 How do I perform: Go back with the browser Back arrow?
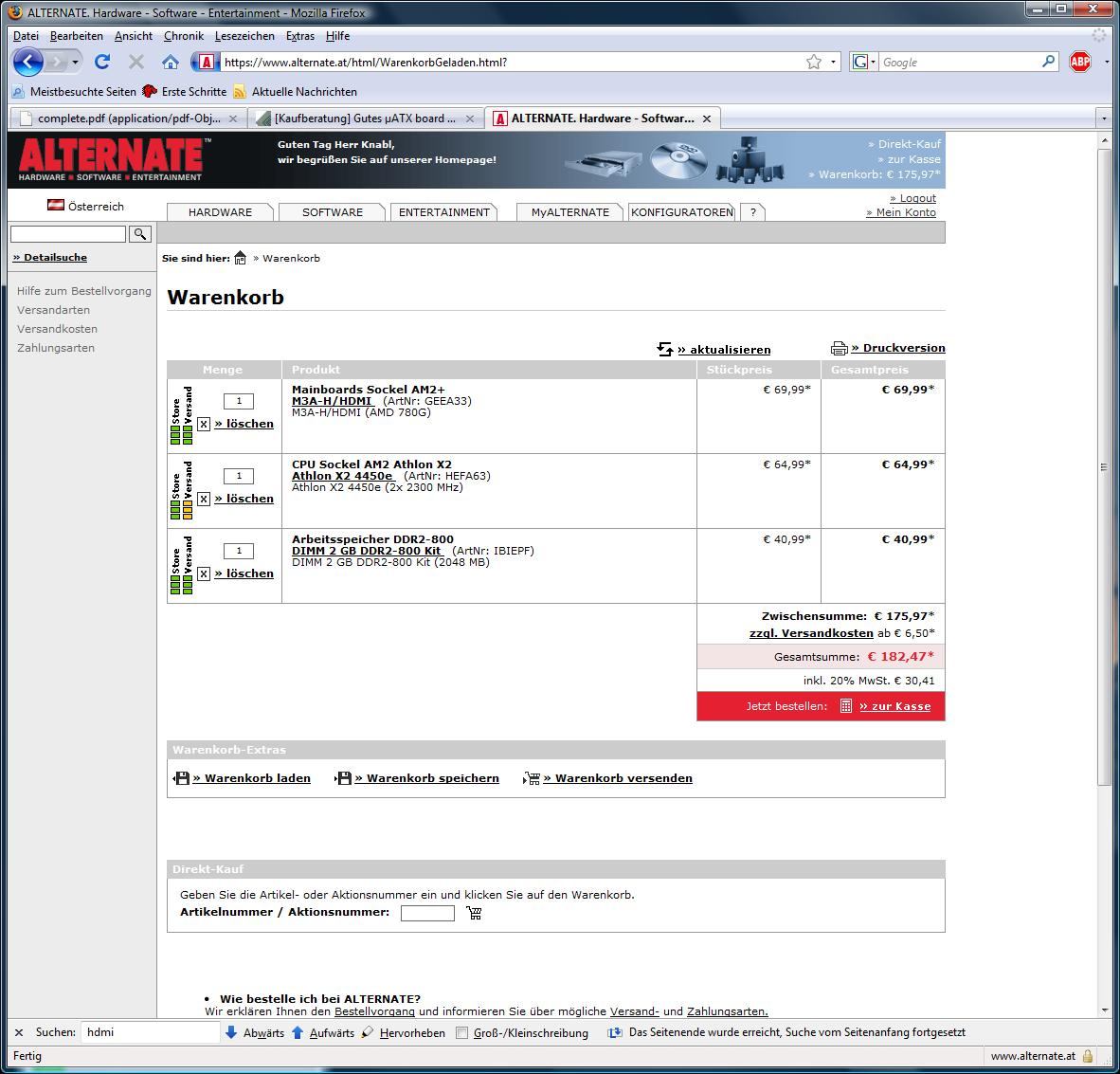27,63
